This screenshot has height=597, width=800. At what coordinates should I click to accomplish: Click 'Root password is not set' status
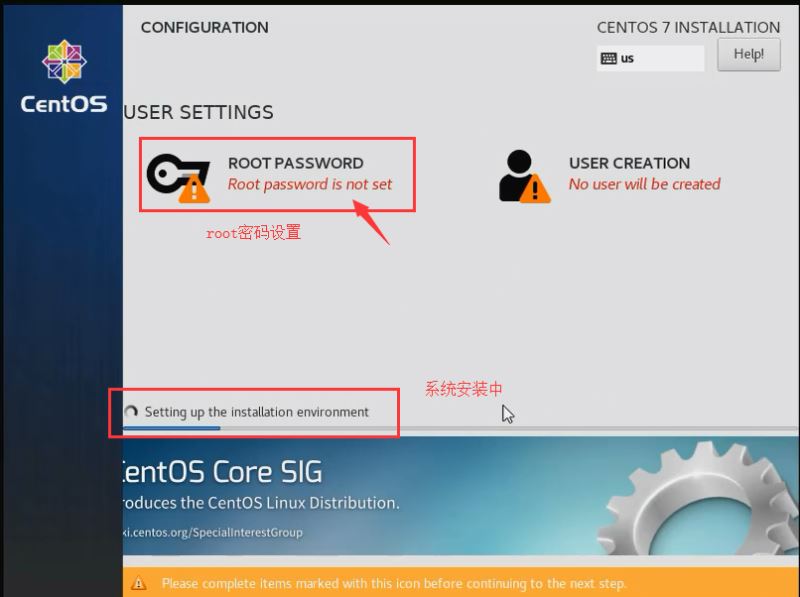pos(310,184)
